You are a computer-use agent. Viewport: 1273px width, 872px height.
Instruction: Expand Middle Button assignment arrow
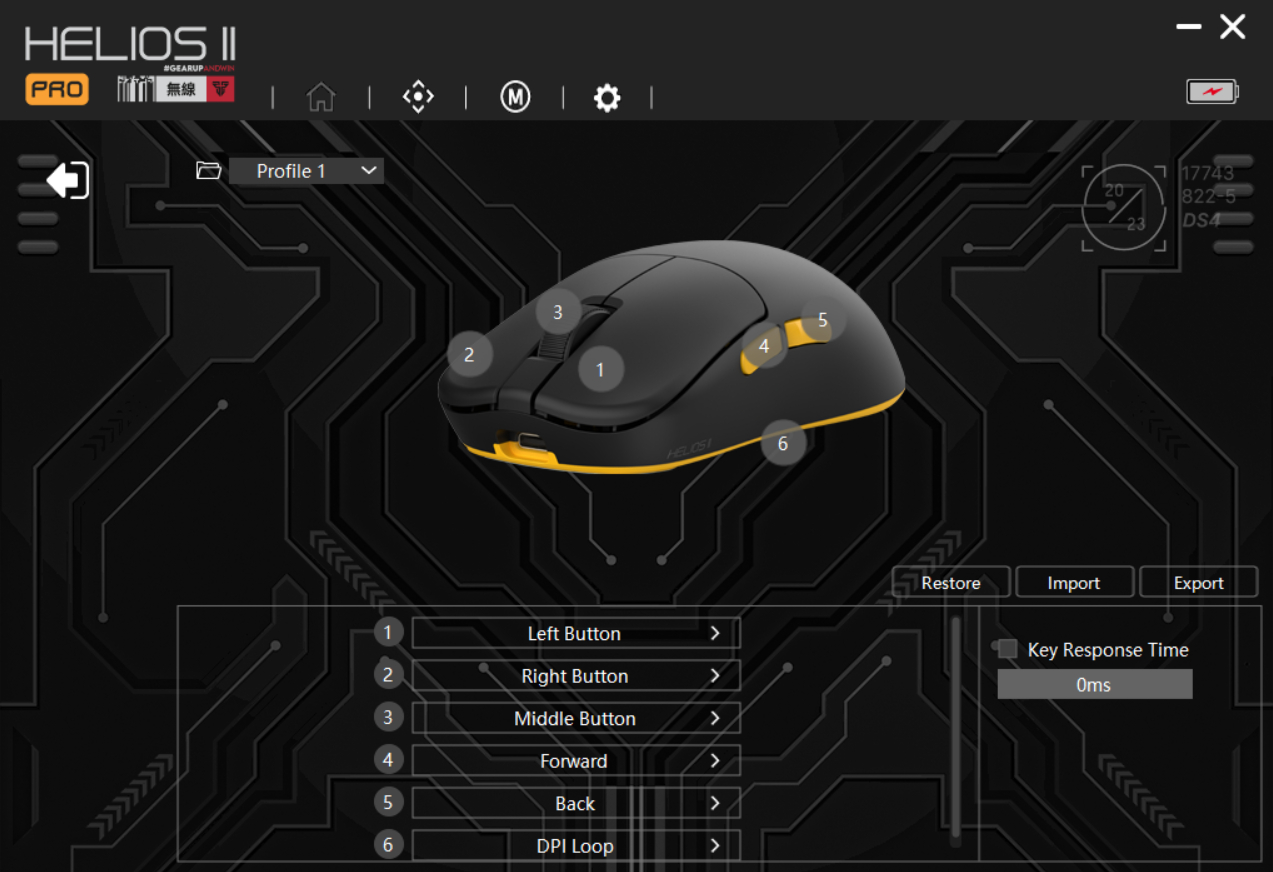click(x=715, y=718)
